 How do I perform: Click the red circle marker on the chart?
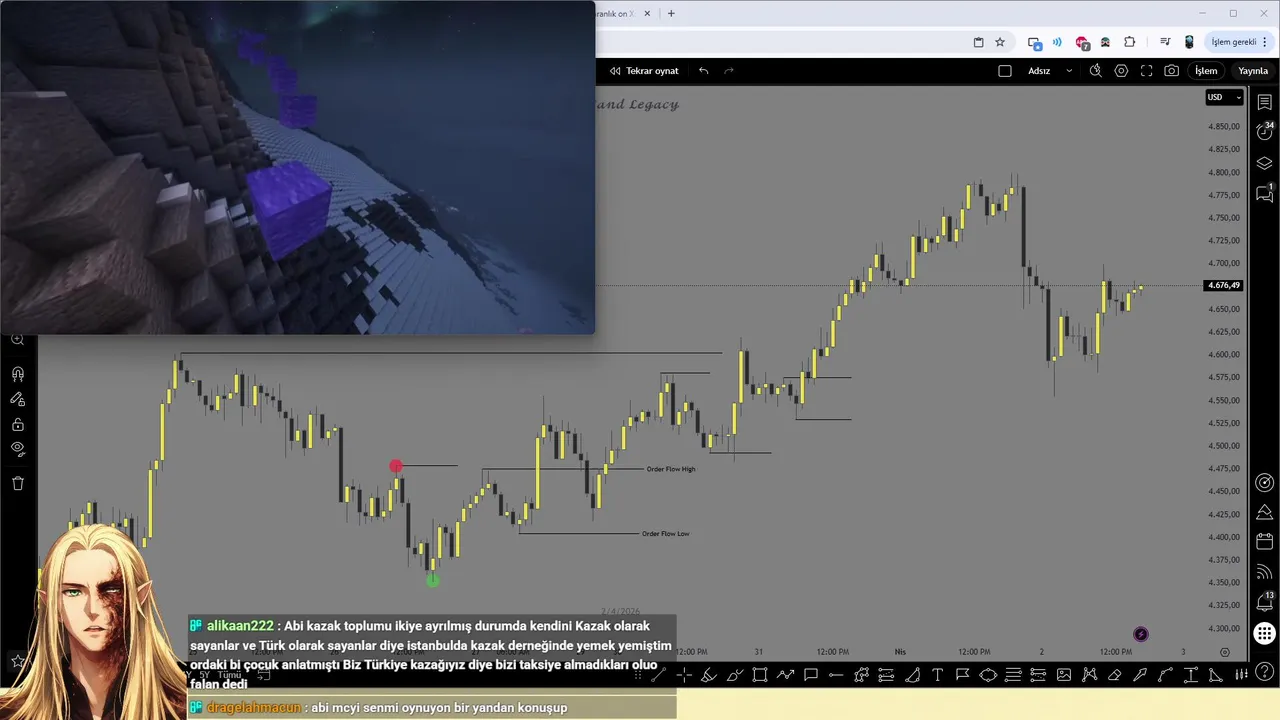[396, 466]
